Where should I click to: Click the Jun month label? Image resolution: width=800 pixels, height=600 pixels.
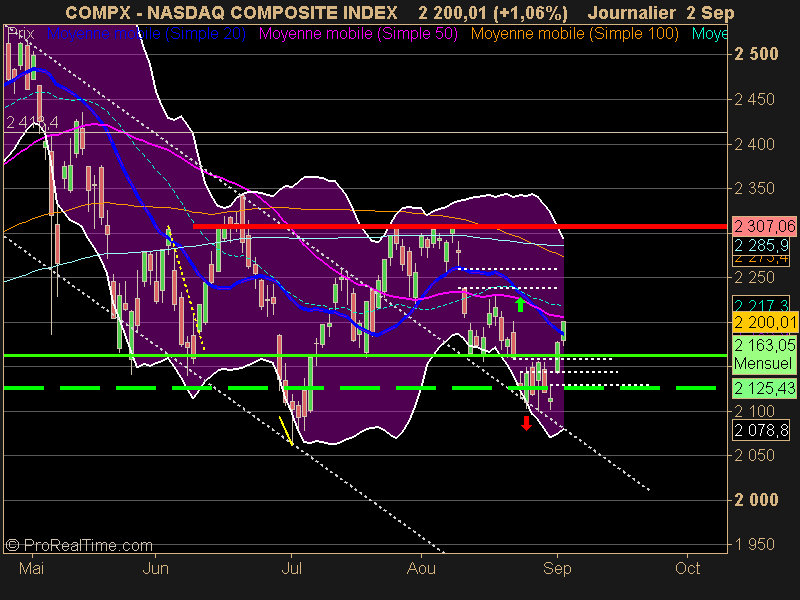tap(156, 568)
